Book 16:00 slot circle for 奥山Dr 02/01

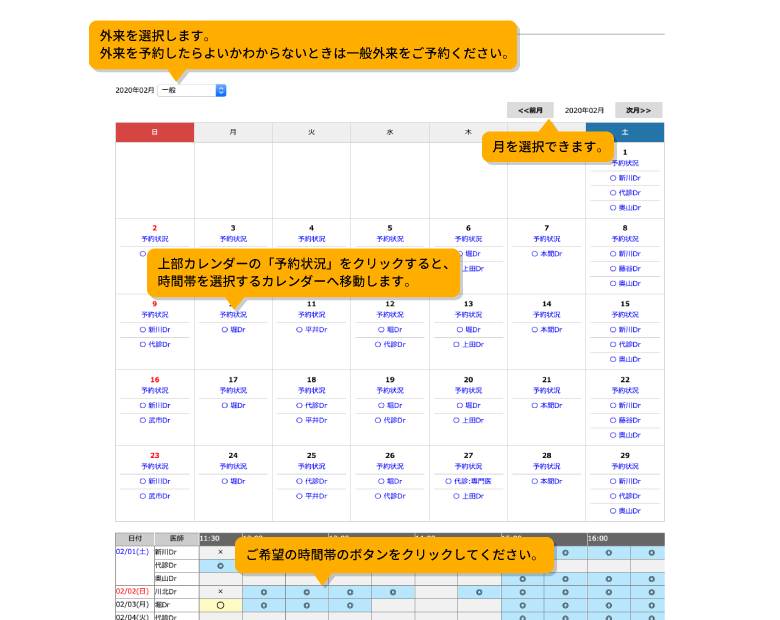[x=608, y=579]
